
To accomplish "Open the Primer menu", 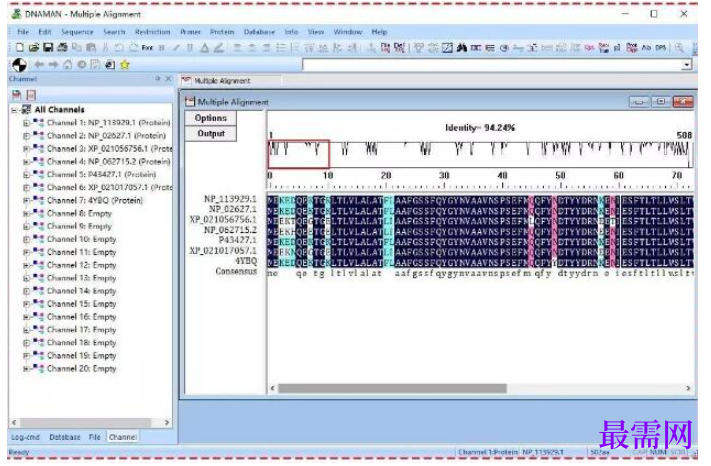I will click(x=190, y=32).
